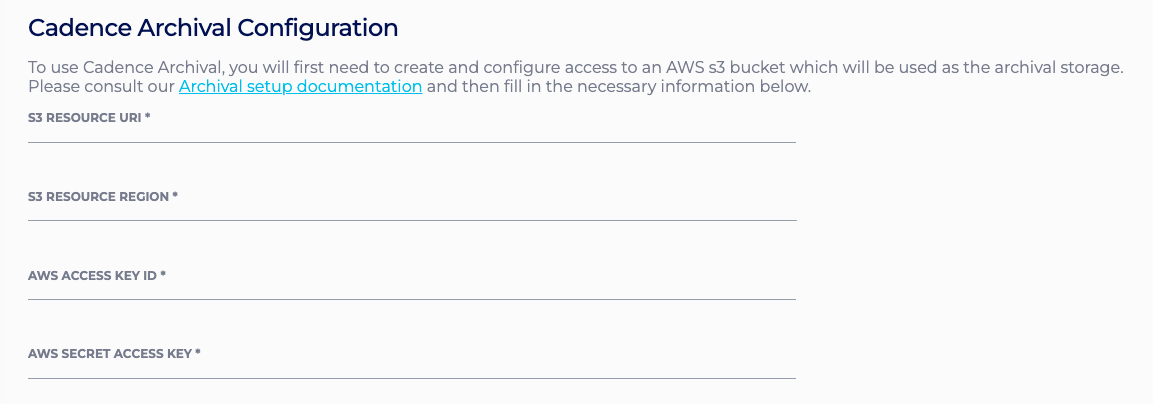Click the S3 Resource URI input field
Image resolution: width=1153 pixels, height=404 pixels.
click(411, 134)
